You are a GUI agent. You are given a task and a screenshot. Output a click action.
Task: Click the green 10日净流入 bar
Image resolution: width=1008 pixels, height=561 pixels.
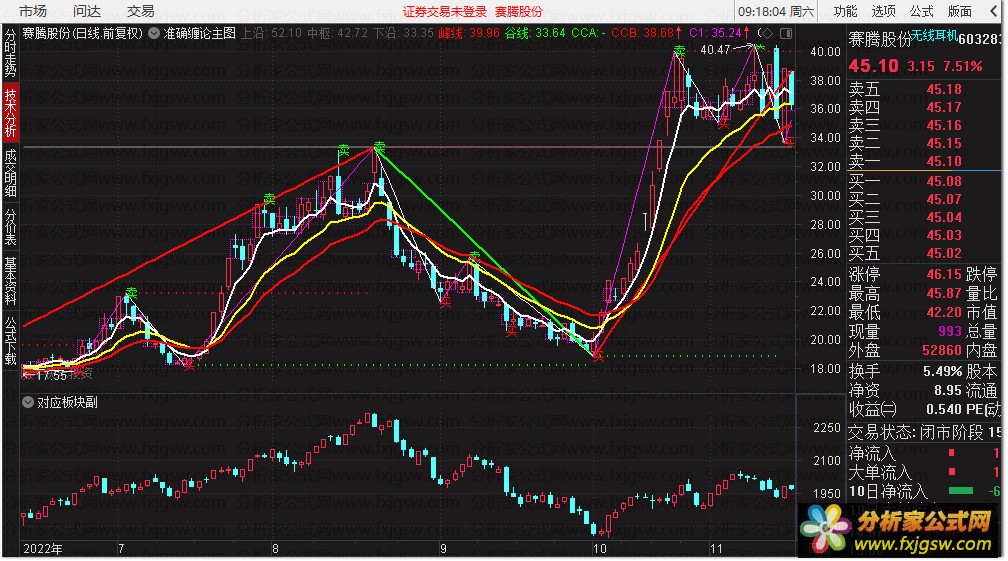(x=960, y=491)
